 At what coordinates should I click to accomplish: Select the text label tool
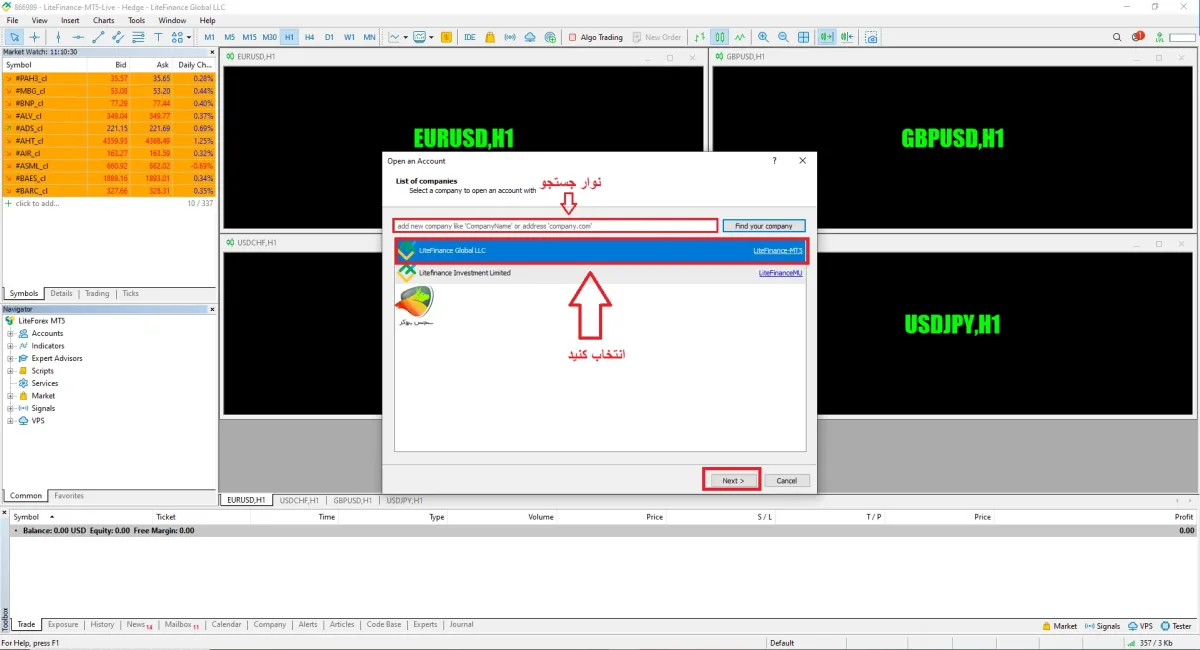(x=158, y=37)
